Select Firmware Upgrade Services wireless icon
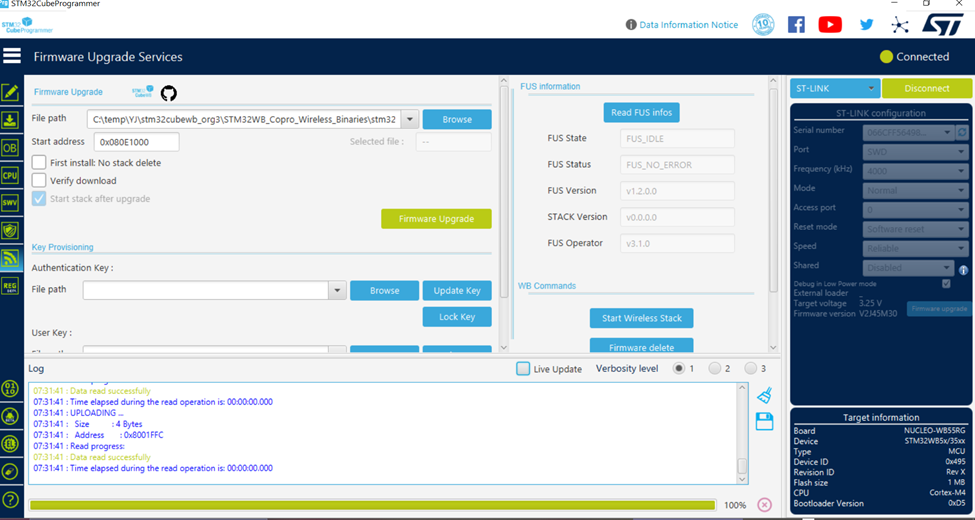Viewport: 975px width, 520px height. [x=10, y=258]
